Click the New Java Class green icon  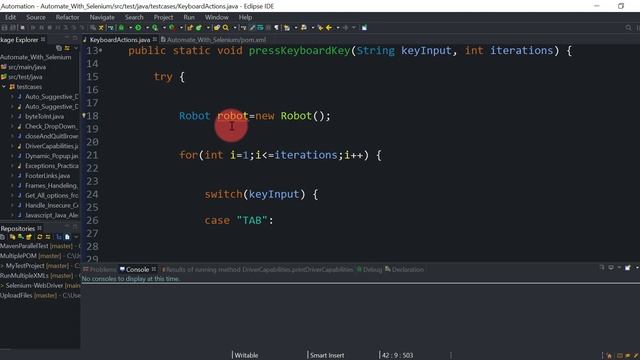pos(199,28)
